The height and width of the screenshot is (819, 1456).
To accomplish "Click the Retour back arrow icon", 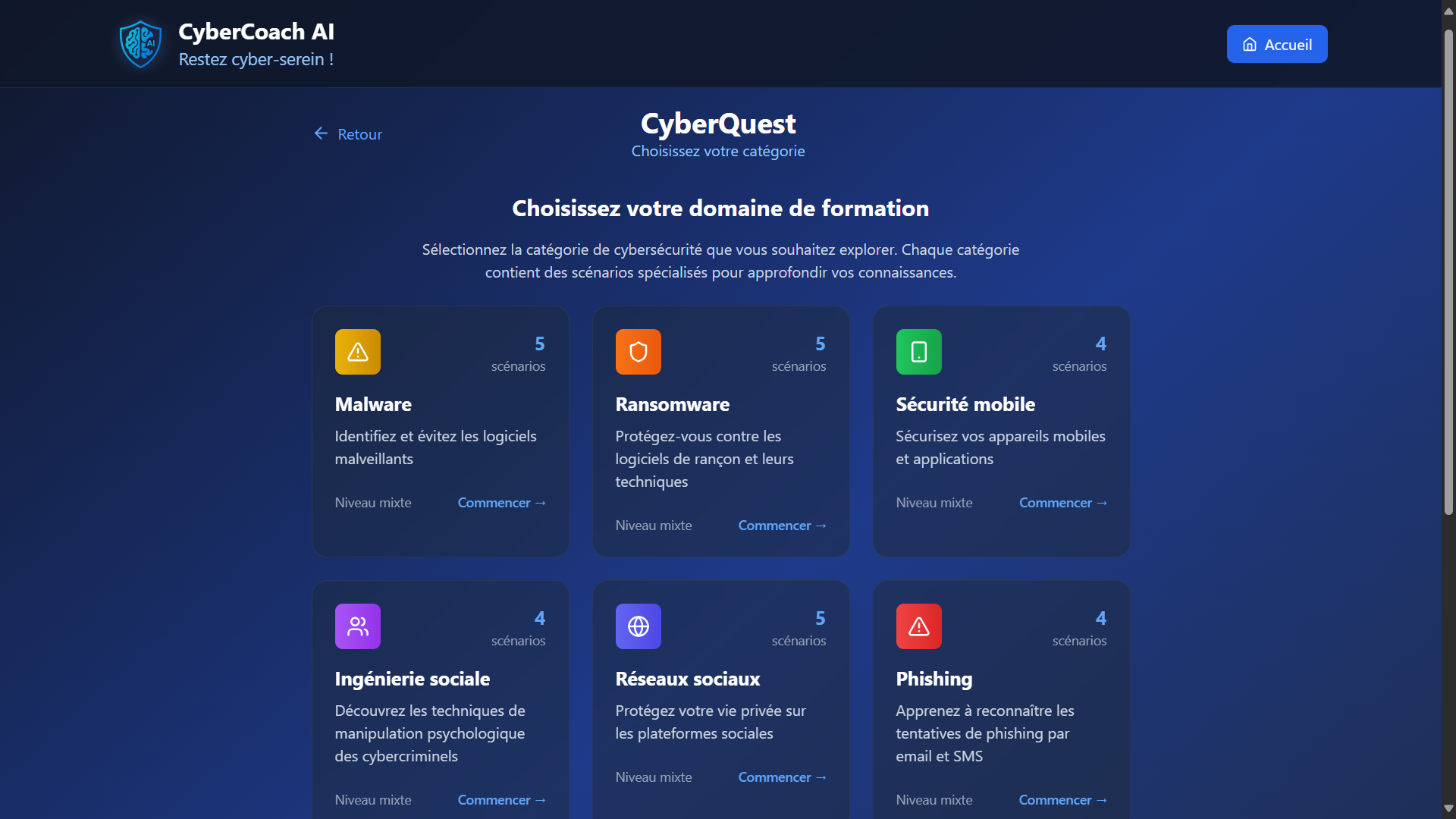I will pos(321,133).
